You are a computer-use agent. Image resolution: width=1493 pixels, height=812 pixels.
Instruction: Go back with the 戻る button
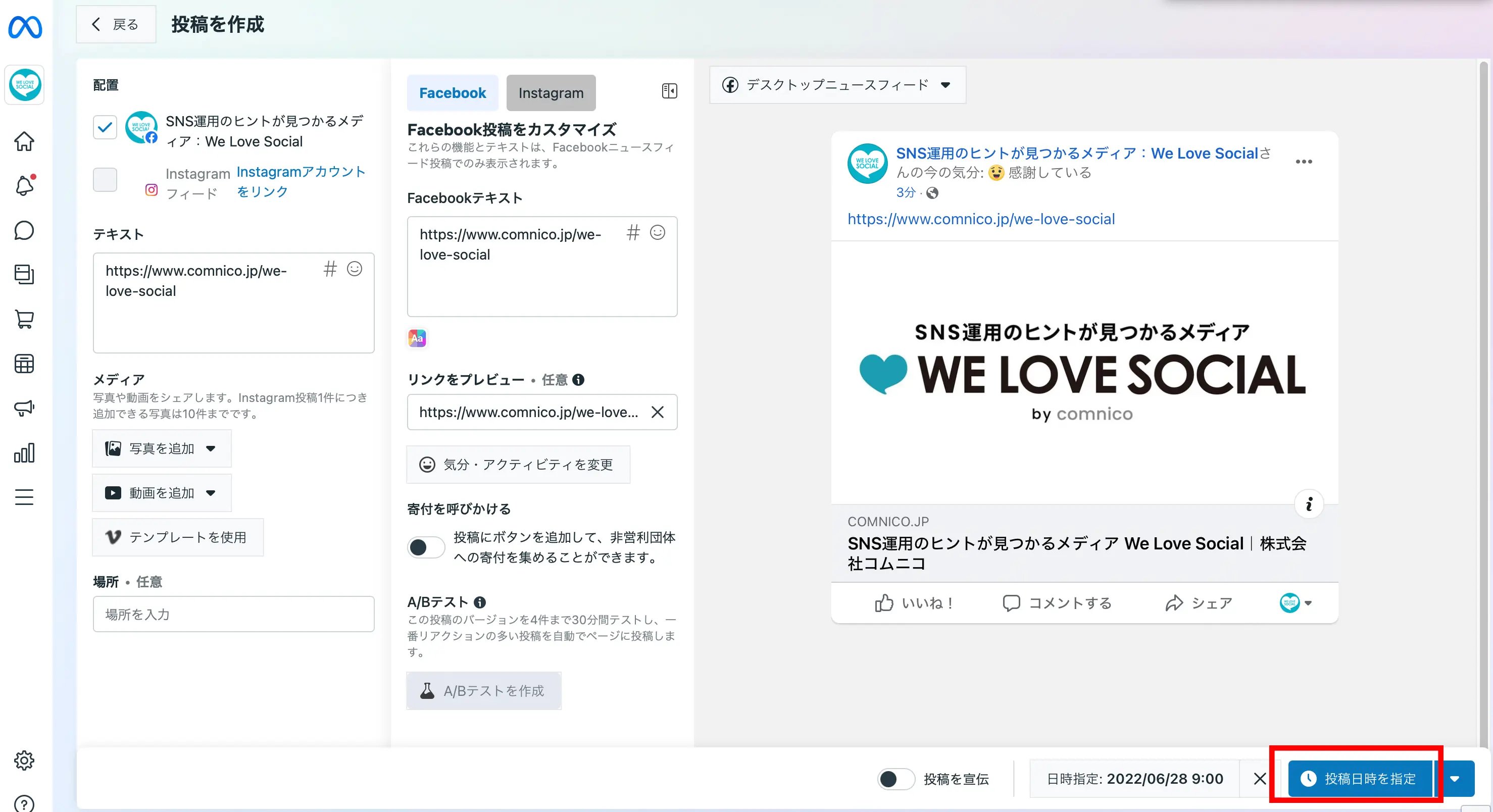pos(116,24)
